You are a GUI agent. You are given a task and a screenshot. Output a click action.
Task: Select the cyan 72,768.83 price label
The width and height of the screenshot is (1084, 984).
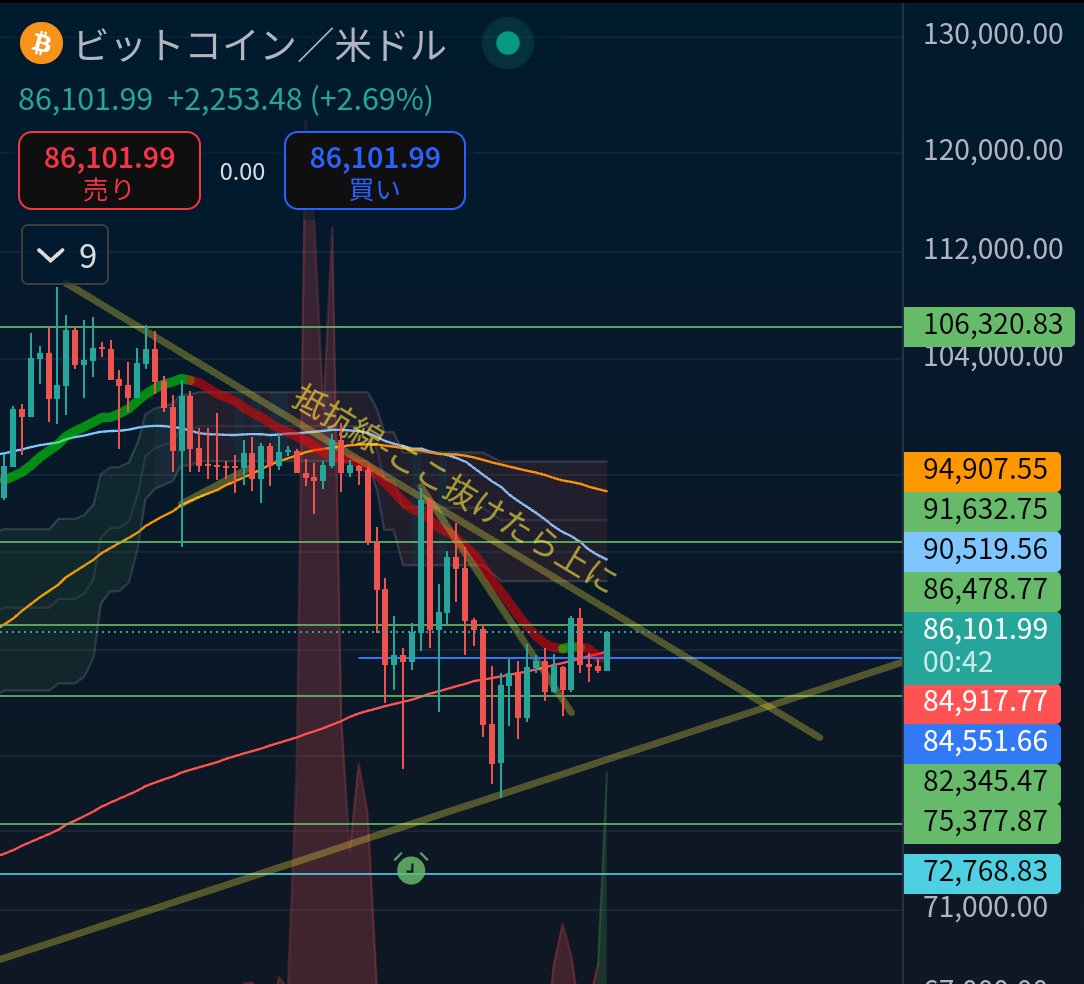click(x=982, y=873)
